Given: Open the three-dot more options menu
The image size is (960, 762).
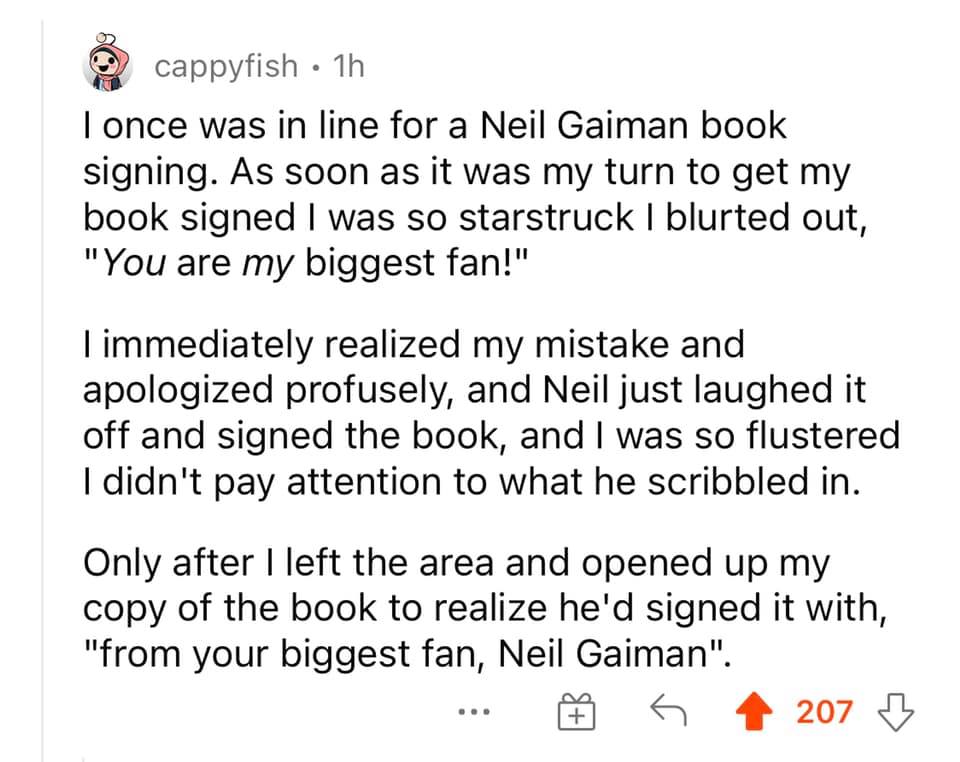Looking at the screenshot, I should click(x=468, y=712).
